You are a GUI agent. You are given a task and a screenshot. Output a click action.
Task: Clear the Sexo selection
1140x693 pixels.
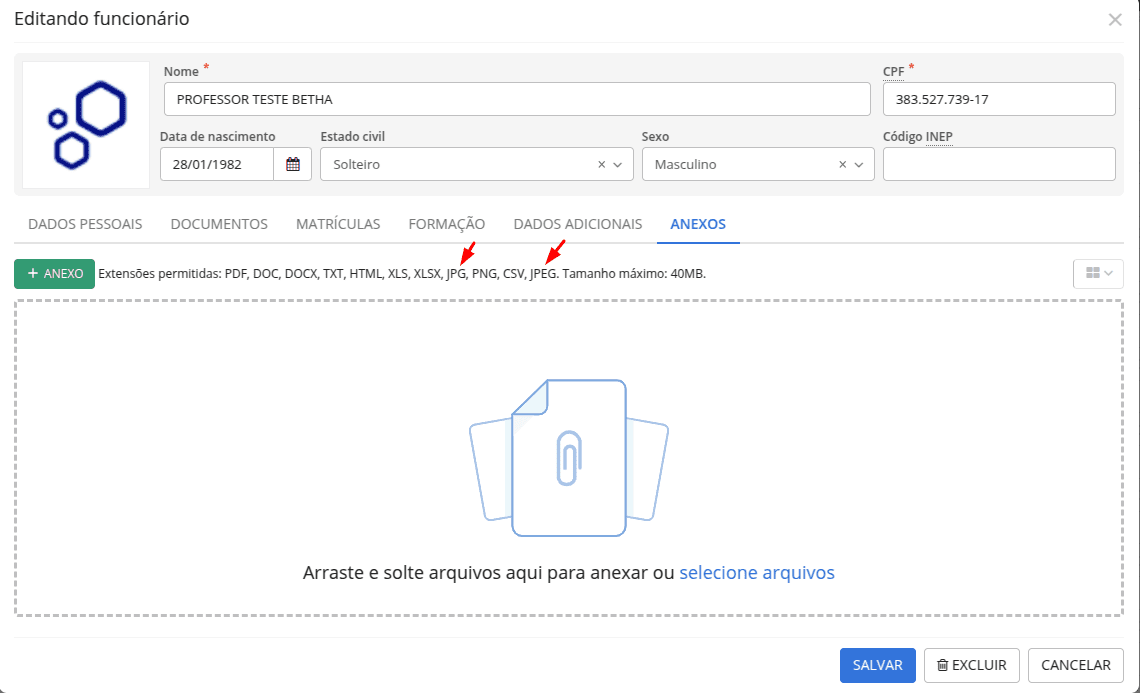pyautogui.click(x=843, y=164)
